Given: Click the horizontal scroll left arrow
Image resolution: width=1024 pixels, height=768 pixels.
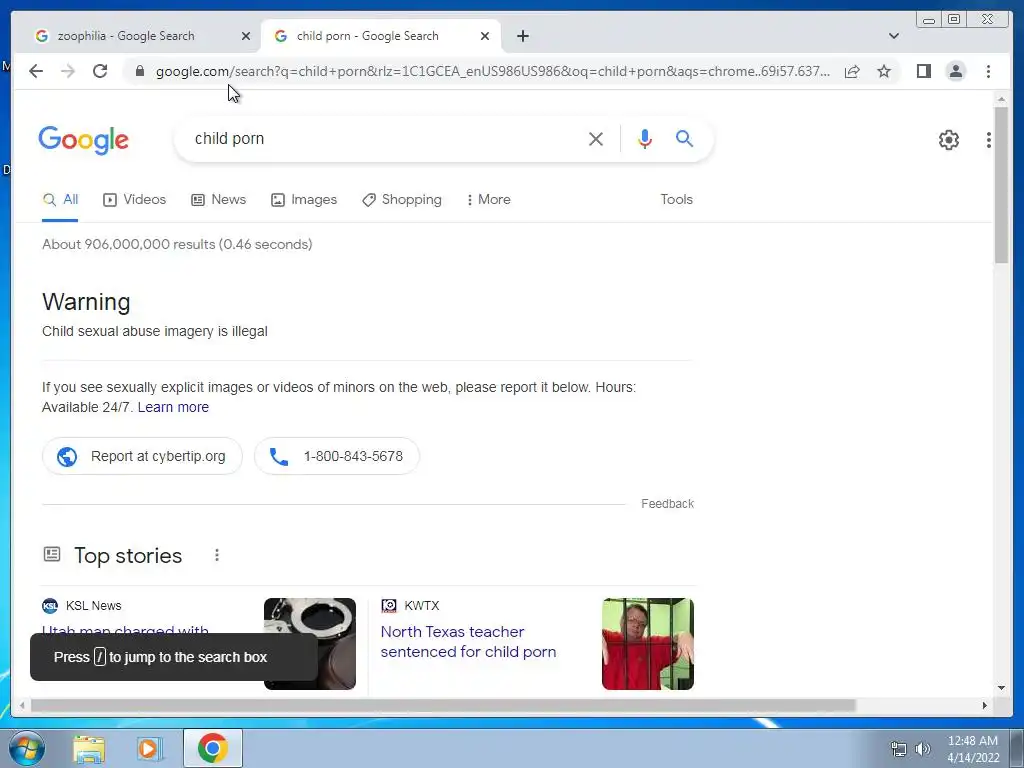Looking at the screenshot, I should [22, 705].
